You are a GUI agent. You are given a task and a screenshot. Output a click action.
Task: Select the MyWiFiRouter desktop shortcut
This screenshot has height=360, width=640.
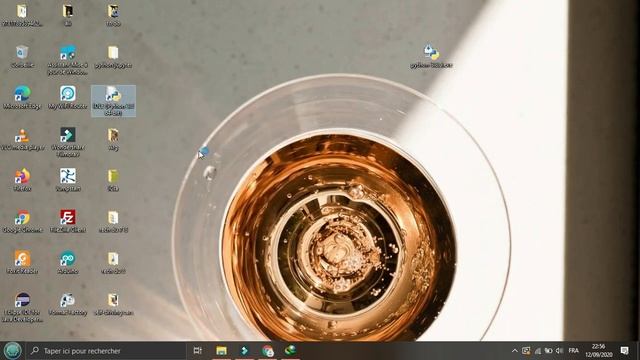(68, 98)
